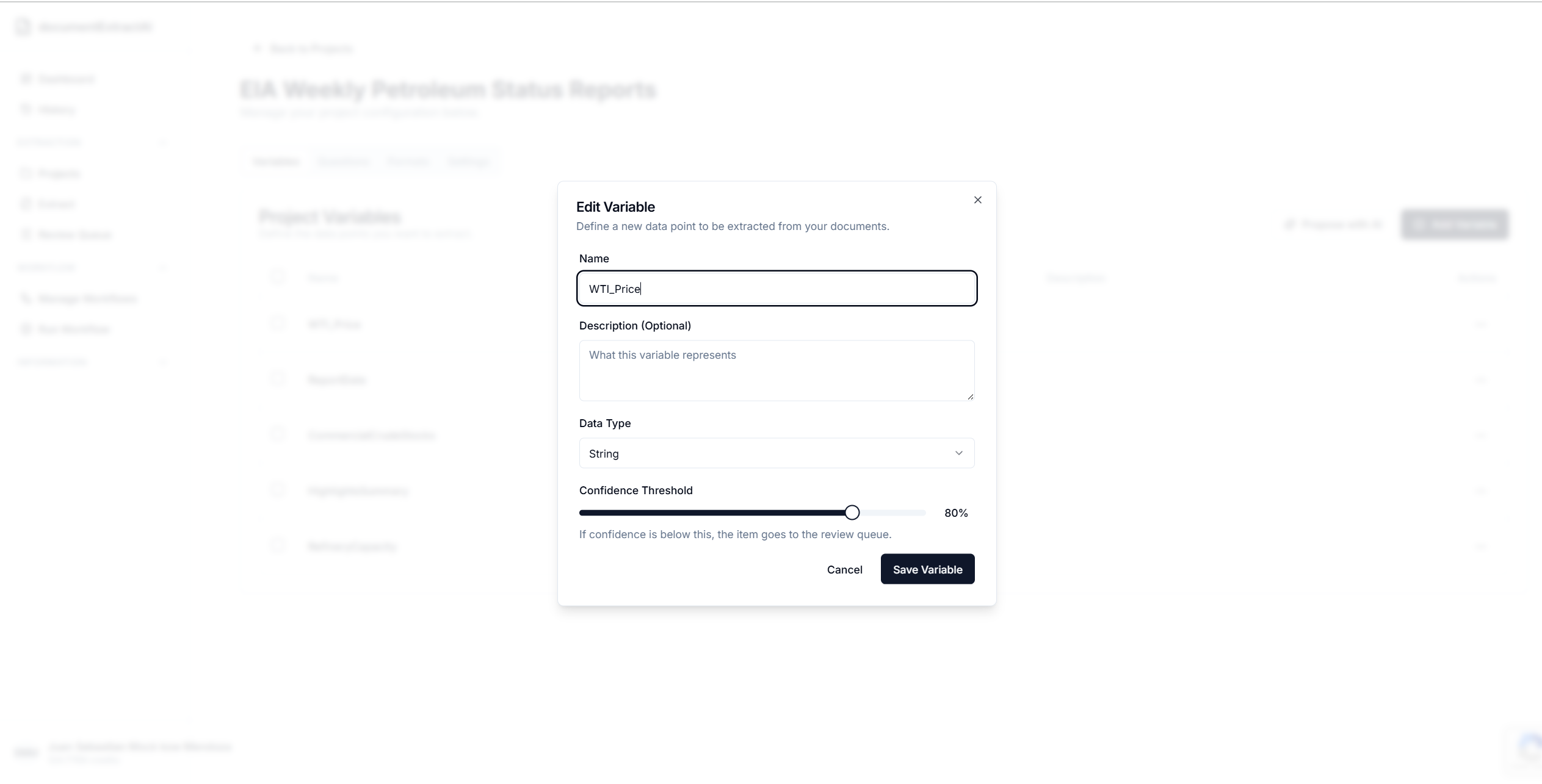
Task: Cancel the Edit Variable dialog
Action: click(844, 569)
